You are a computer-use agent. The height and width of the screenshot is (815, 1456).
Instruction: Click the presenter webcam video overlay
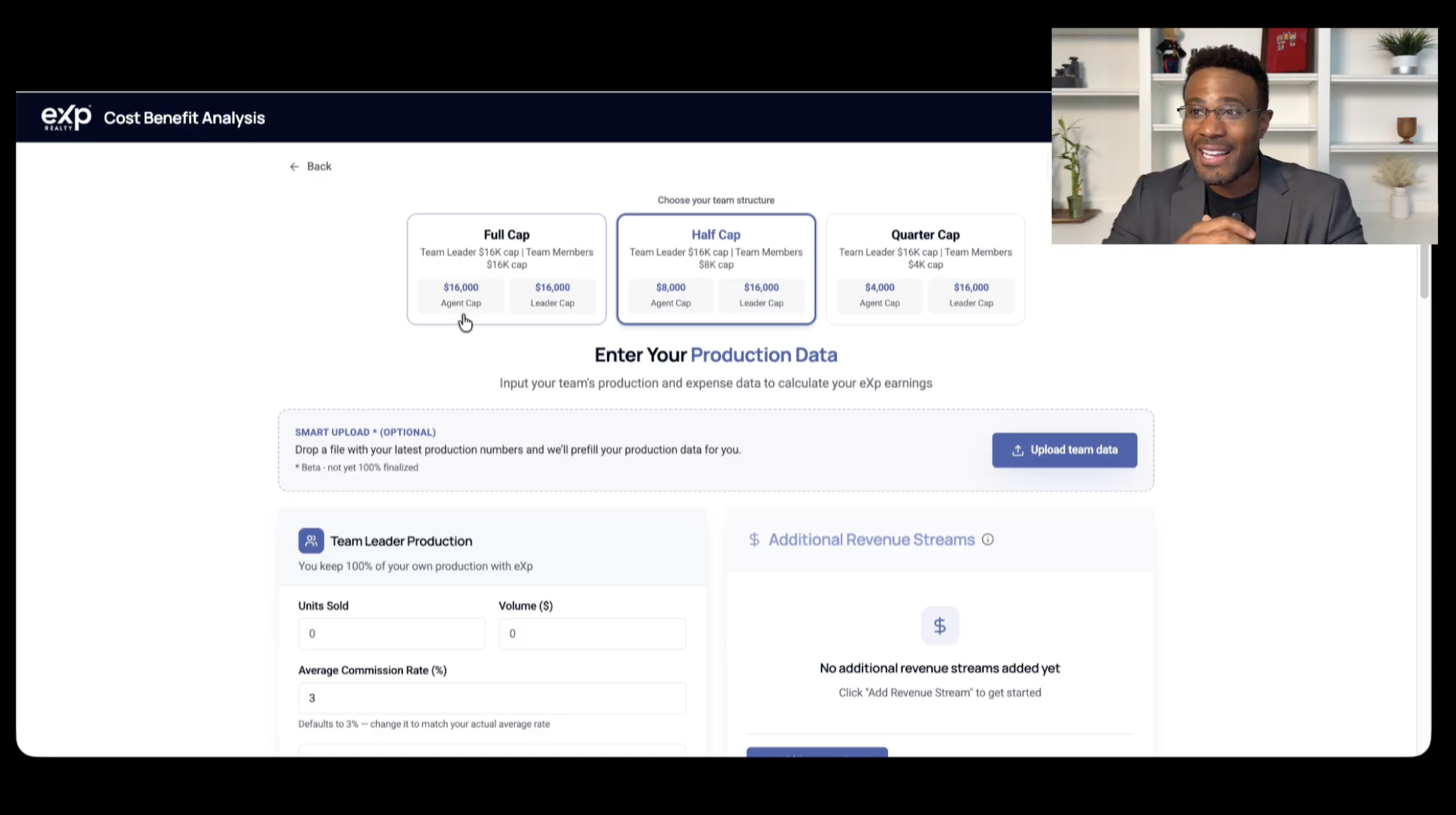(1244, 136)
